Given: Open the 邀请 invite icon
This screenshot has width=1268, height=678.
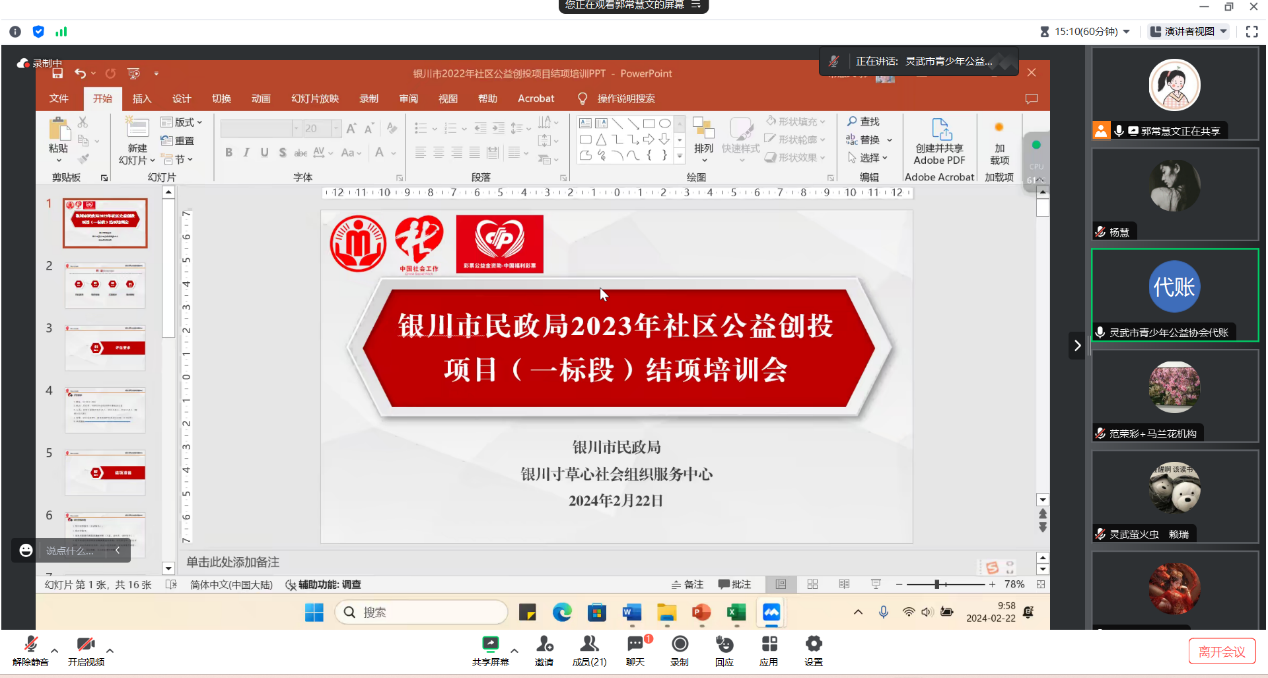Looking at the screenshot, I should coord(544,644).
